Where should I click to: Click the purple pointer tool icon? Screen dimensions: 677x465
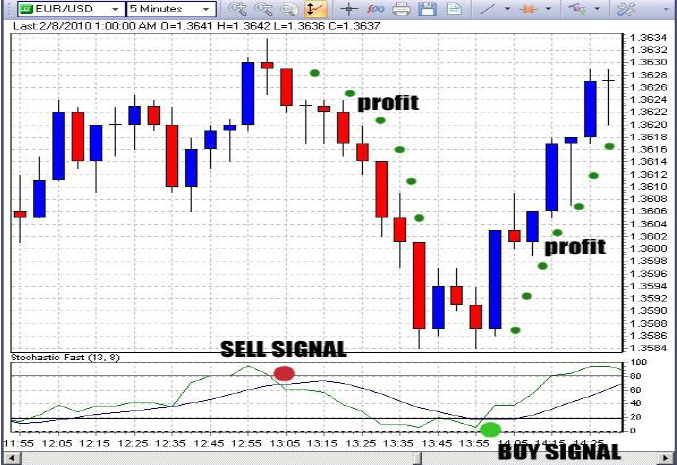(x=577, y=9)
